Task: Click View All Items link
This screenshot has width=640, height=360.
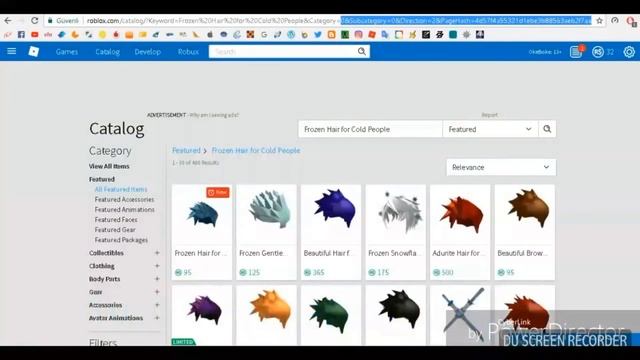Action: coord(109,166)
